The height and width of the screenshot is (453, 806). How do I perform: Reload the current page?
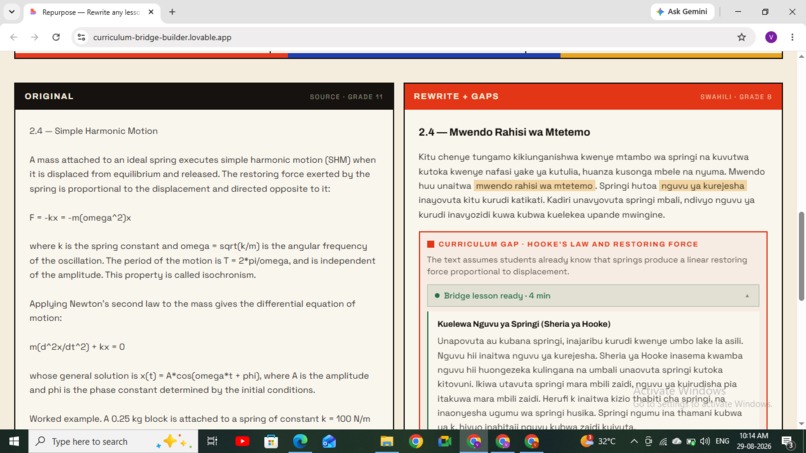[56, 37]
